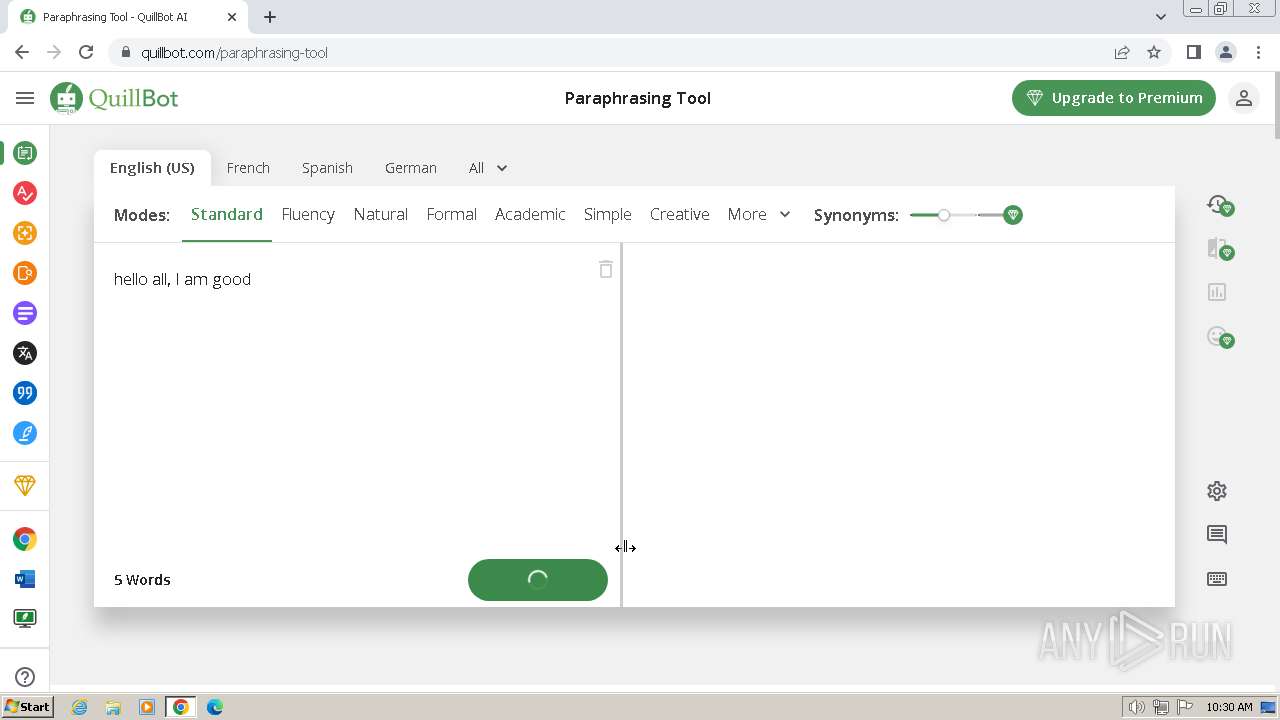The height and width of the screenshot is (720, 1280).
Task: Expand the More modes dropdown
Action: click(x=759, y=214)
